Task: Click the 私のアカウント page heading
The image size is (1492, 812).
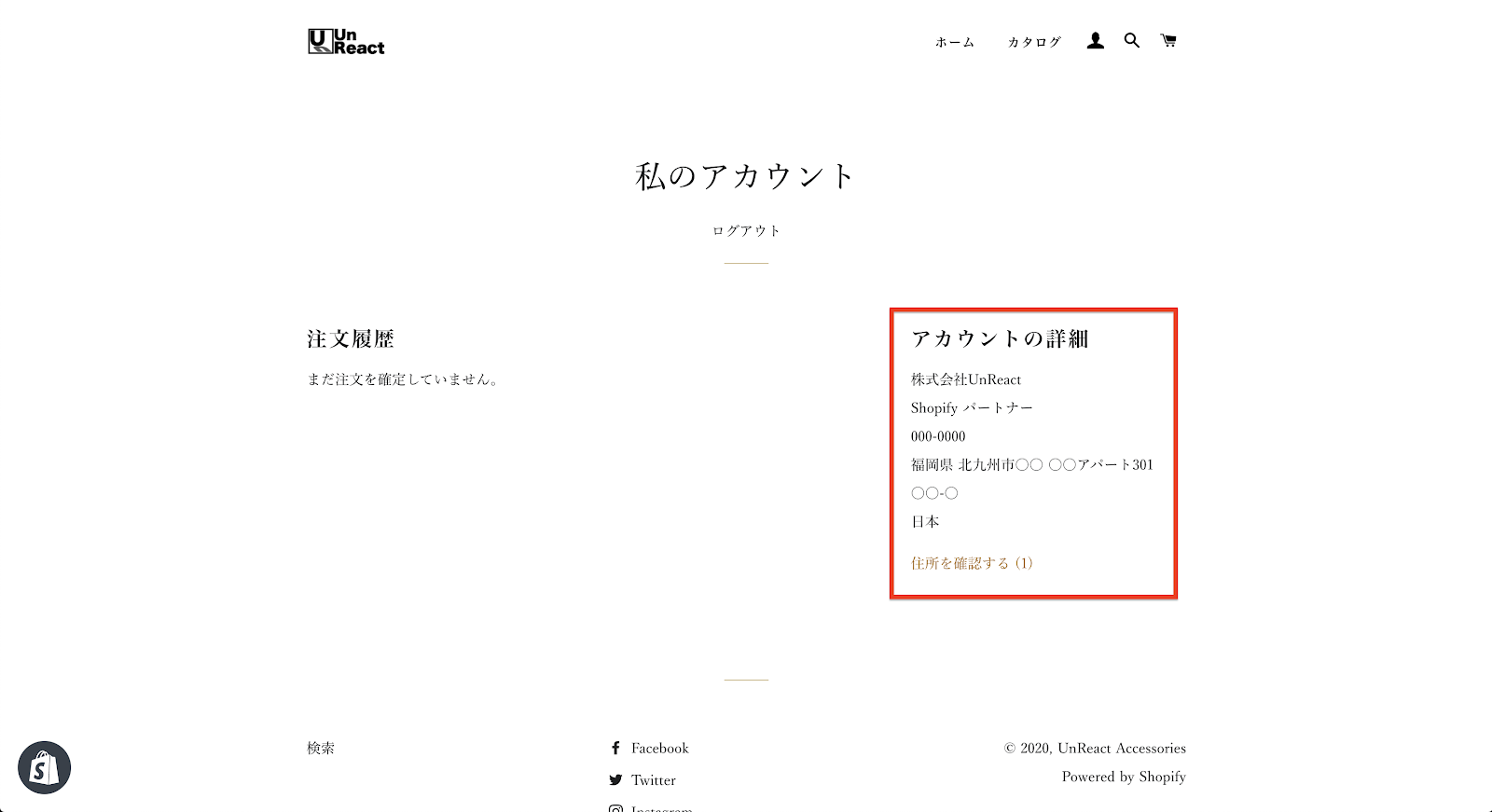Action: pos(746,176)
